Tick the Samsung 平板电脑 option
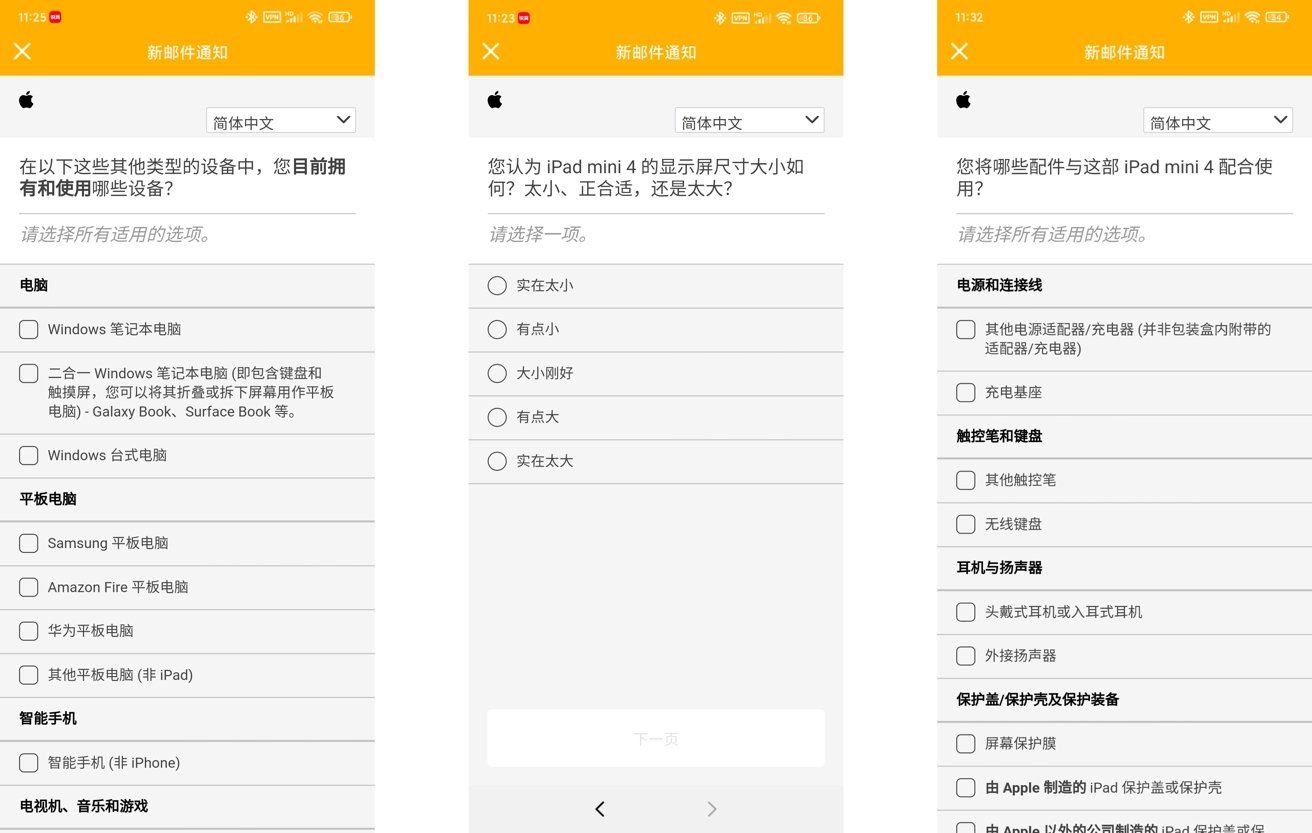The width and height of the screenshot is (1312, 833). point(29,543)
